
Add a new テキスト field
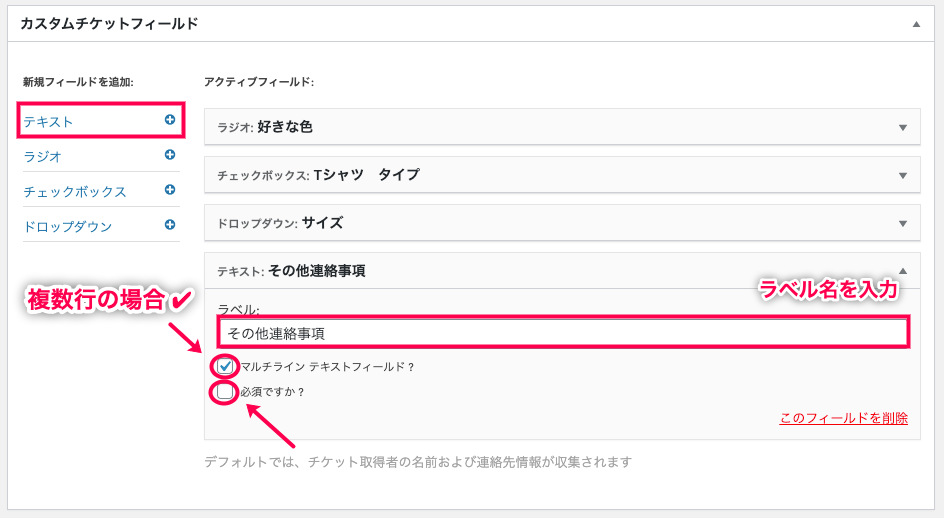(x=49, y=121)
